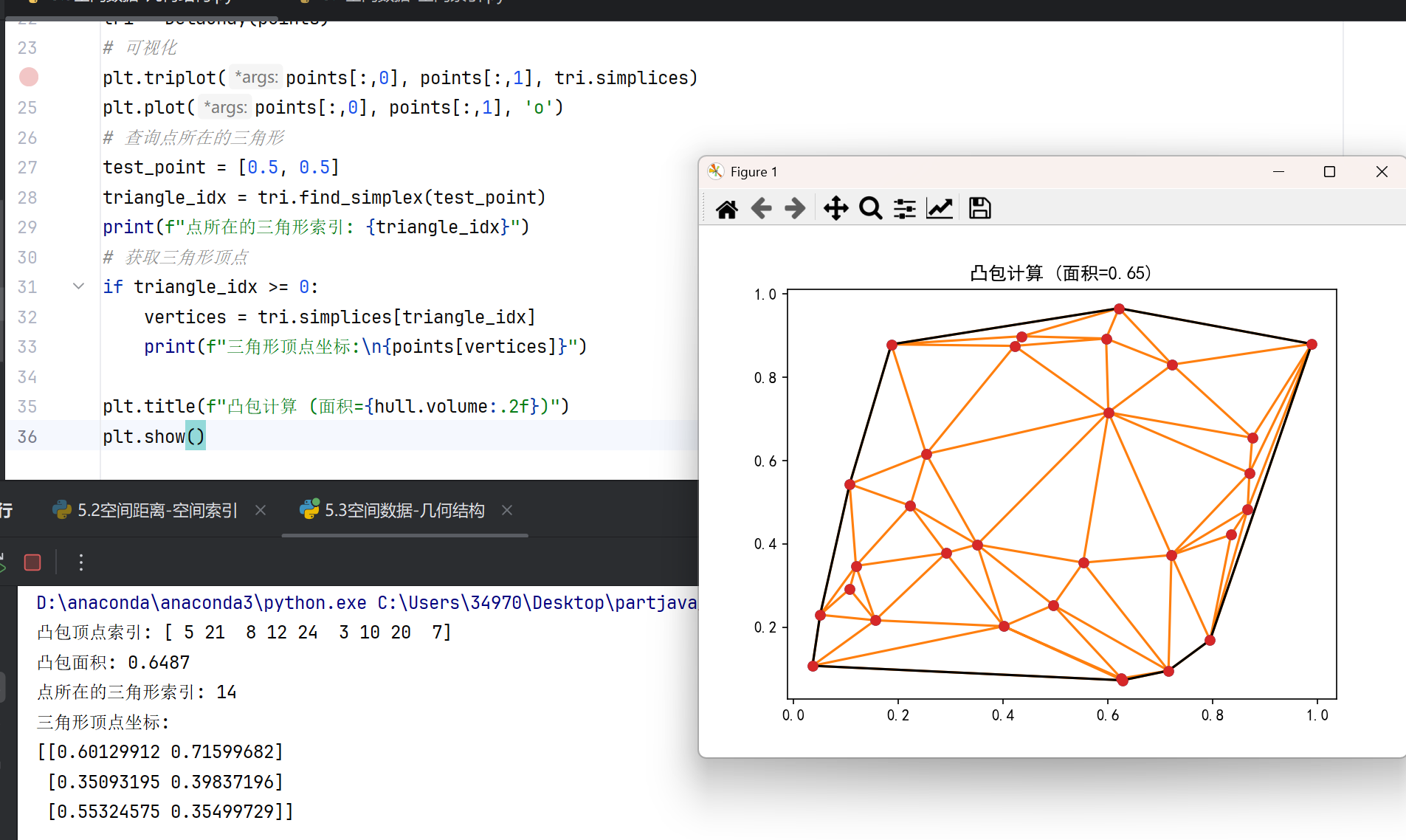This screenshot has width=1406, height=840.
Task: Click 凸包顶点索引 console output line
Action: pos(244,633)
